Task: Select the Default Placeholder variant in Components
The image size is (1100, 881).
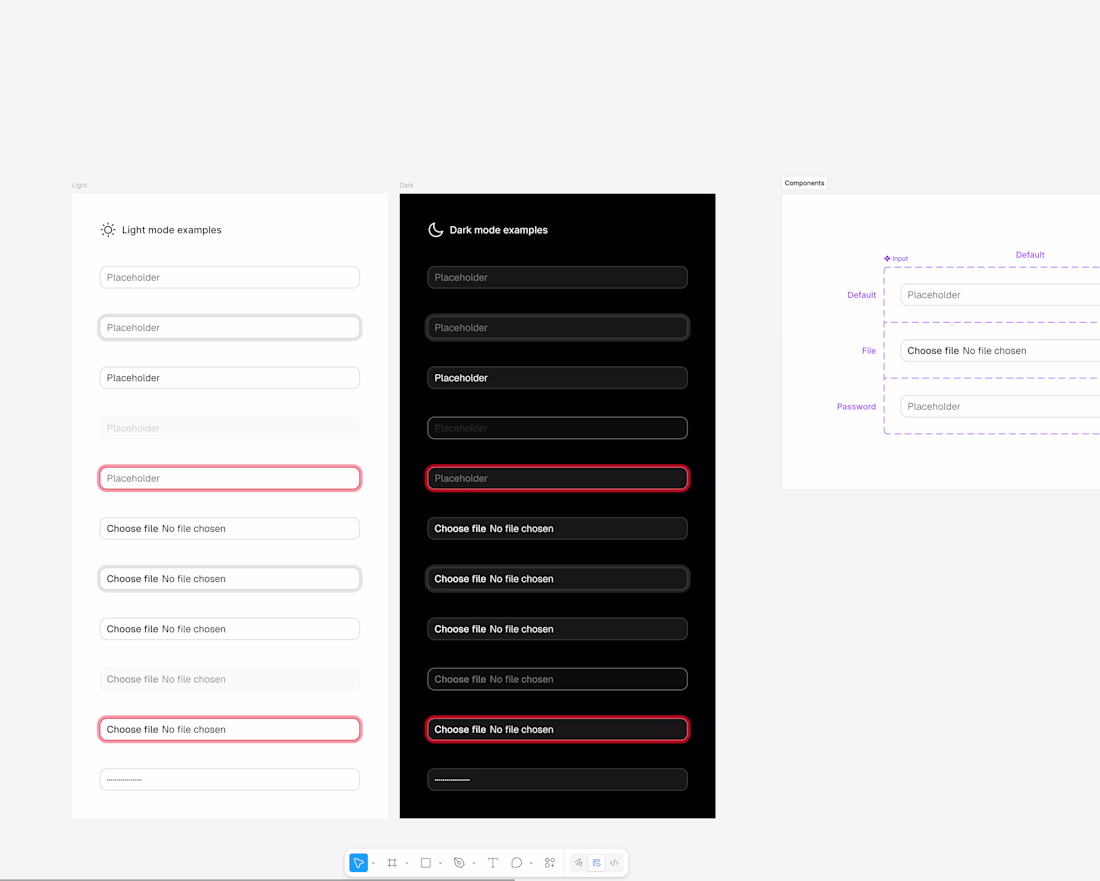Action: pyautogui.click(x=1000, y=295)
